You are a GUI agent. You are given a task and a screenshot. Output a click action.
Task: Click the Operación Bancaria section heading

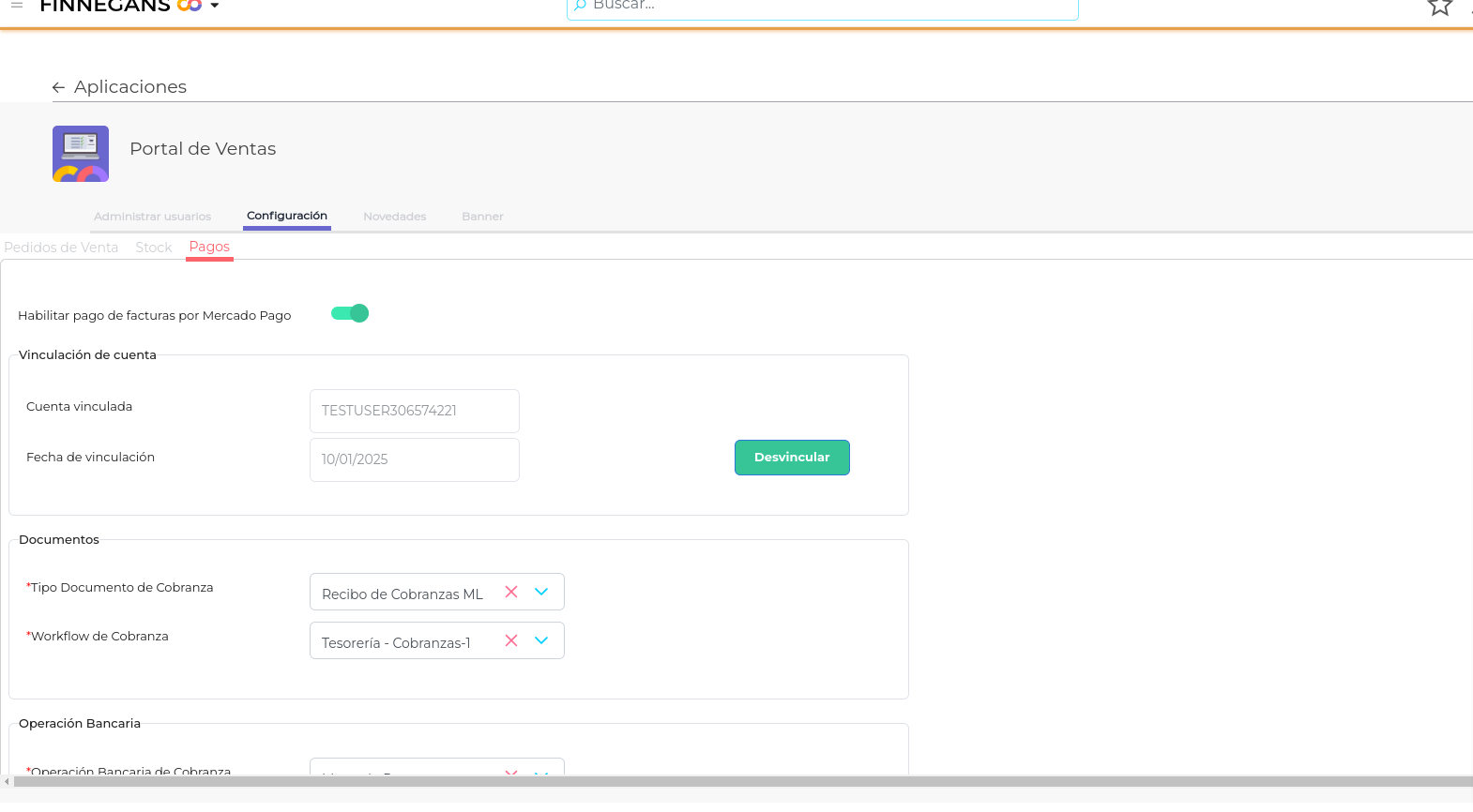[x=80, y=724]
